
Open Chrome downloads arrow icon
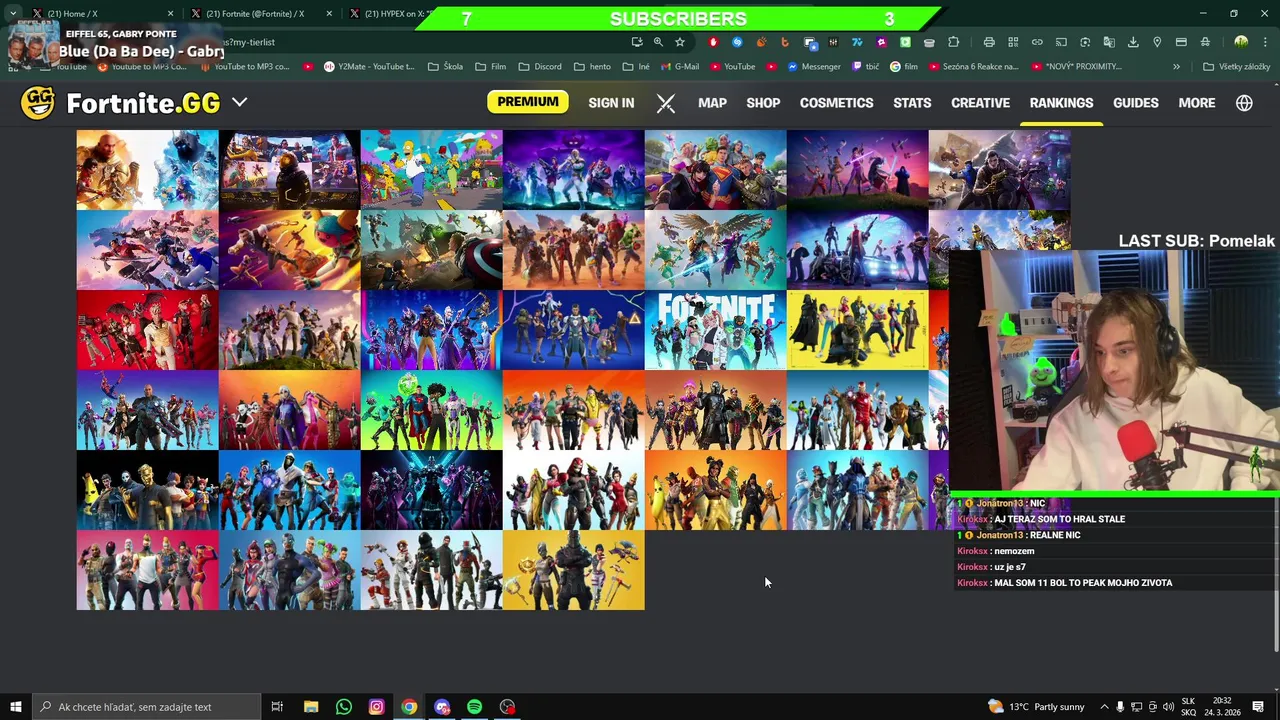1133,42
